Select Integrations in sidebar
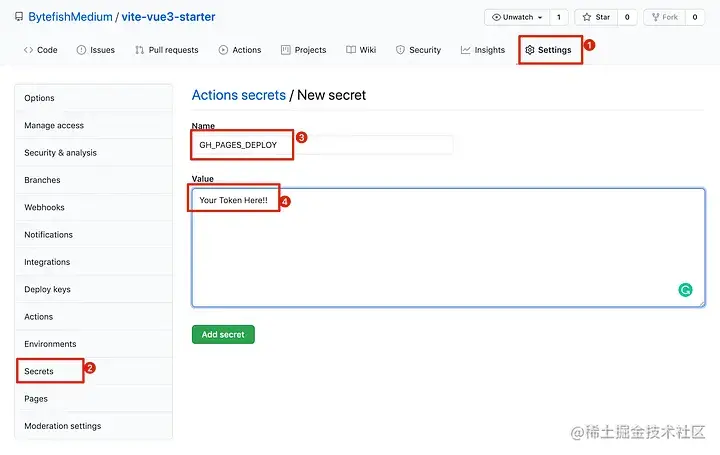The image size is (720, 455). tap(94, 262)
